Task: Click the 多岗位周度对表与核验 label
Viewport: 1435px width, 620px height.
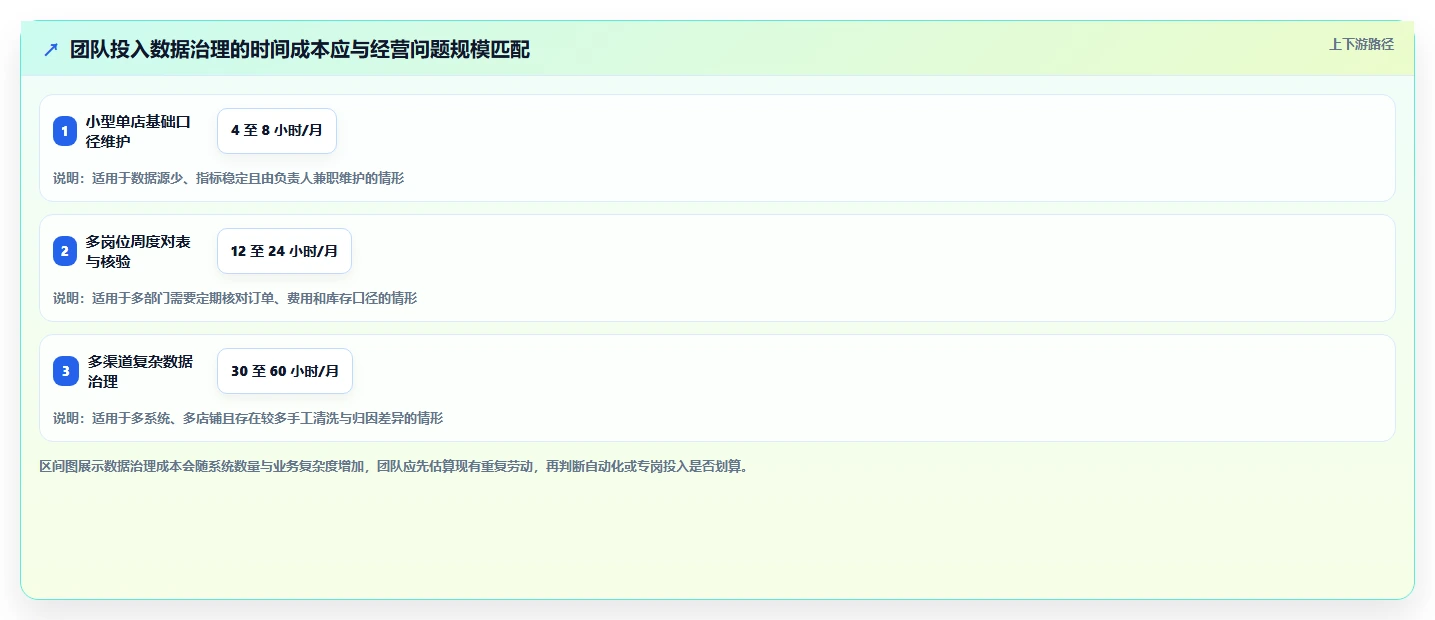Action: pos(138,251)
